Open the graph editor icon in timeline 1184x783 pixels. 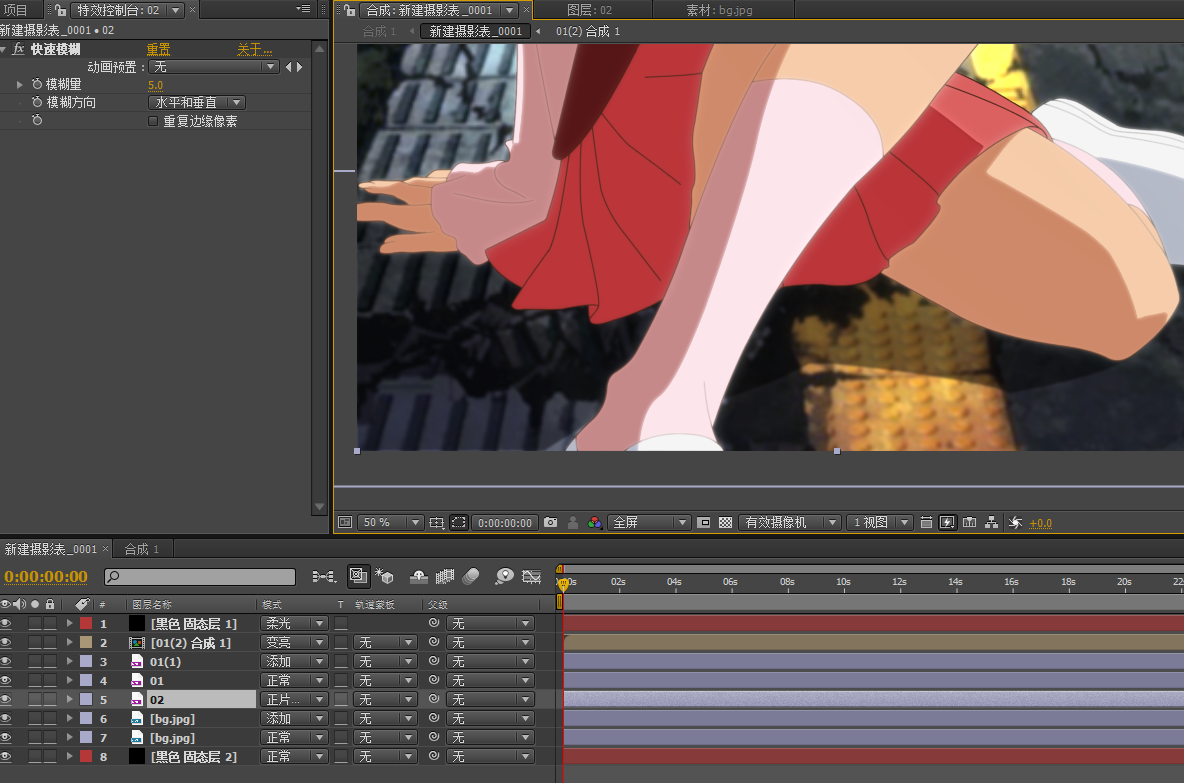(x=531, y=576)
